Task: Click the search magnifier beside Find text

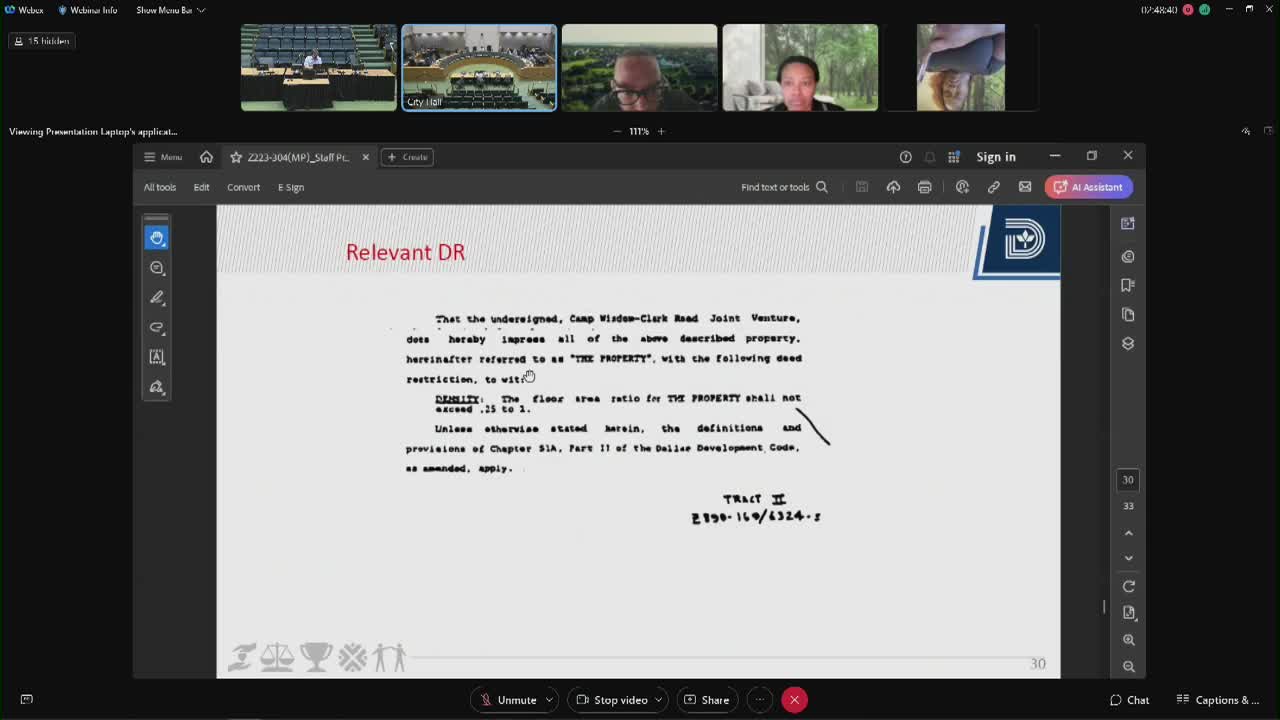Action: click(822, 187)
